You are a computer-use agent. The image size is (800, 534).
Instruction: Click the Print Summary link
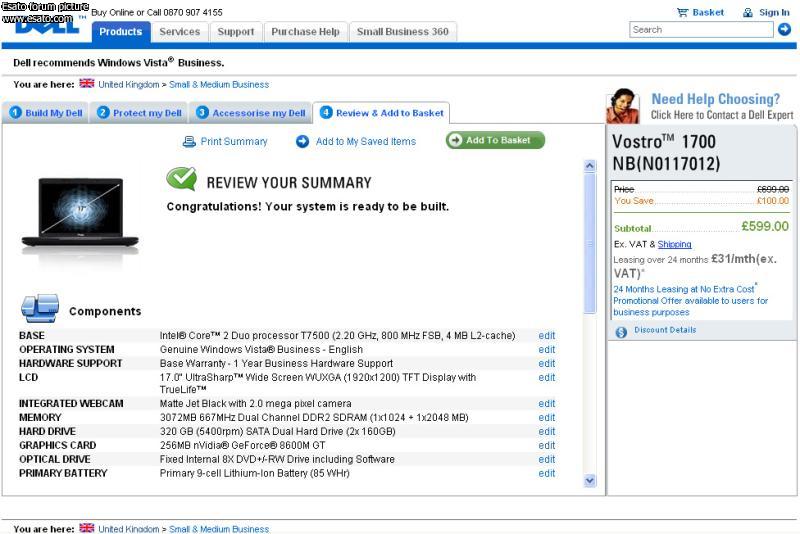[x=234, y=141]
